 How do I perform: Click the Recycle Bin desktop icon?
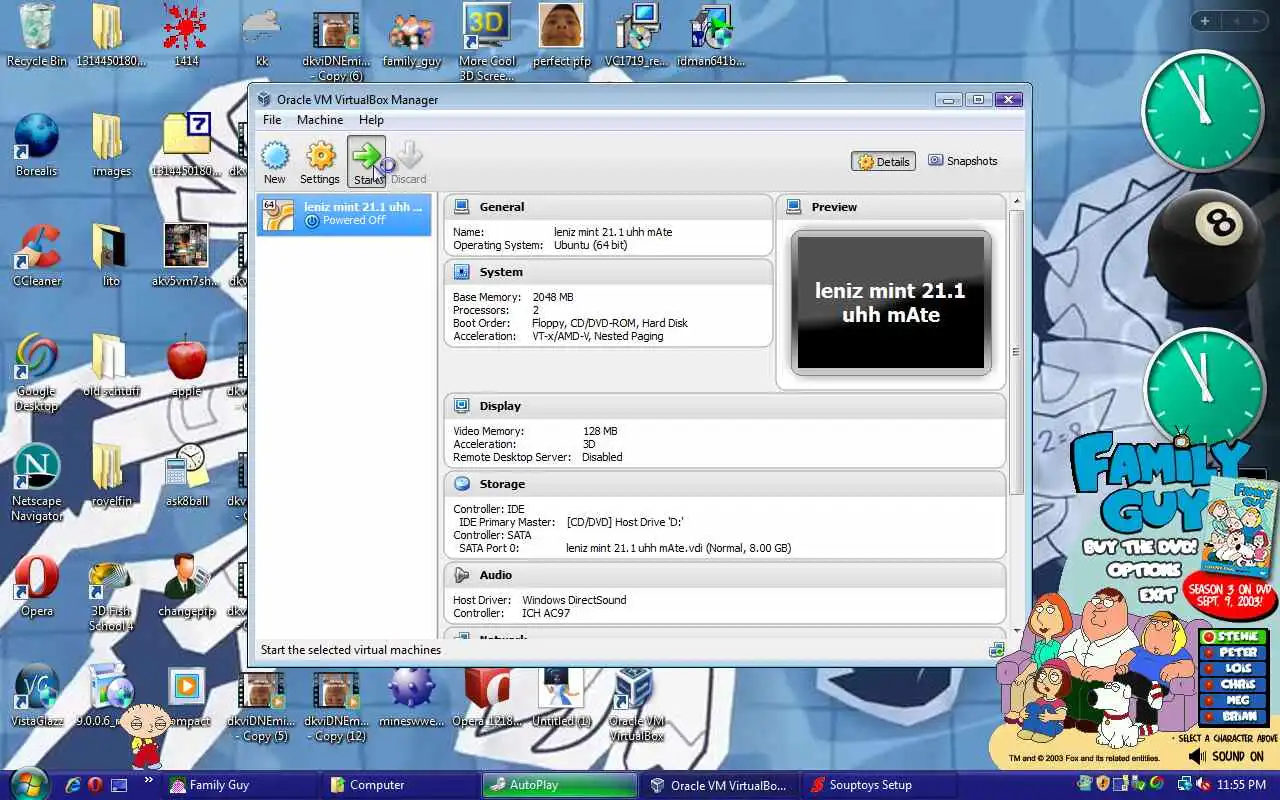(37, 36)
